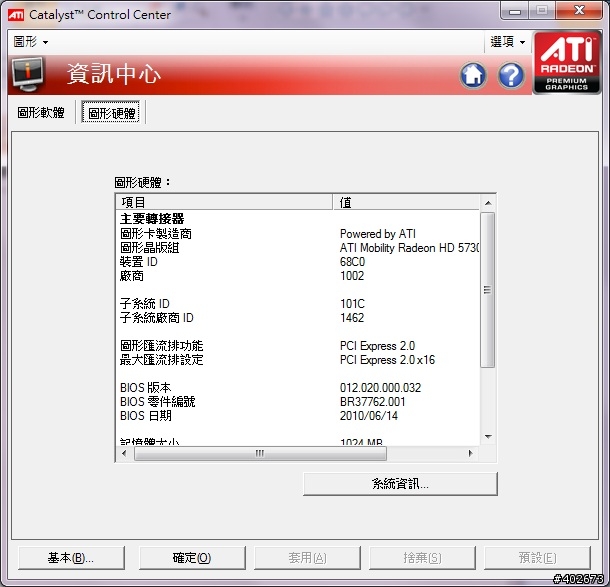
Task: Click the BIOS date 2010/06/14
Action: (369, 416)
